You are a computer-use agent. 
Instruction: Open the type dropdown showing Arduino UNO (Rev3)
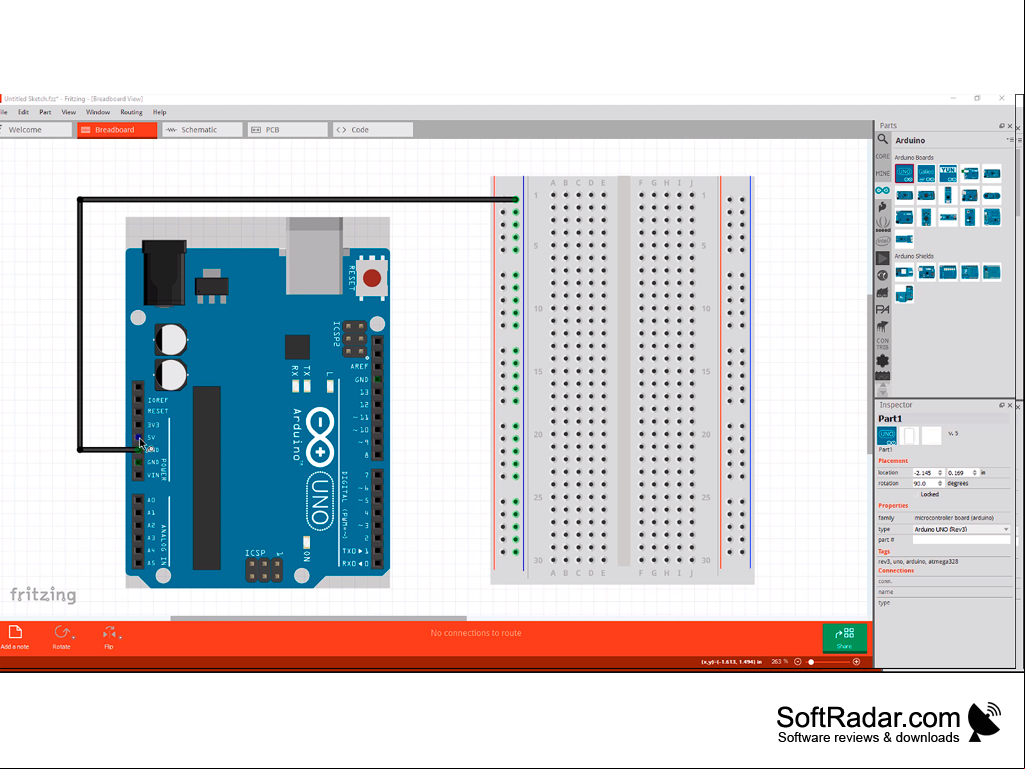(x=962, y=529)
